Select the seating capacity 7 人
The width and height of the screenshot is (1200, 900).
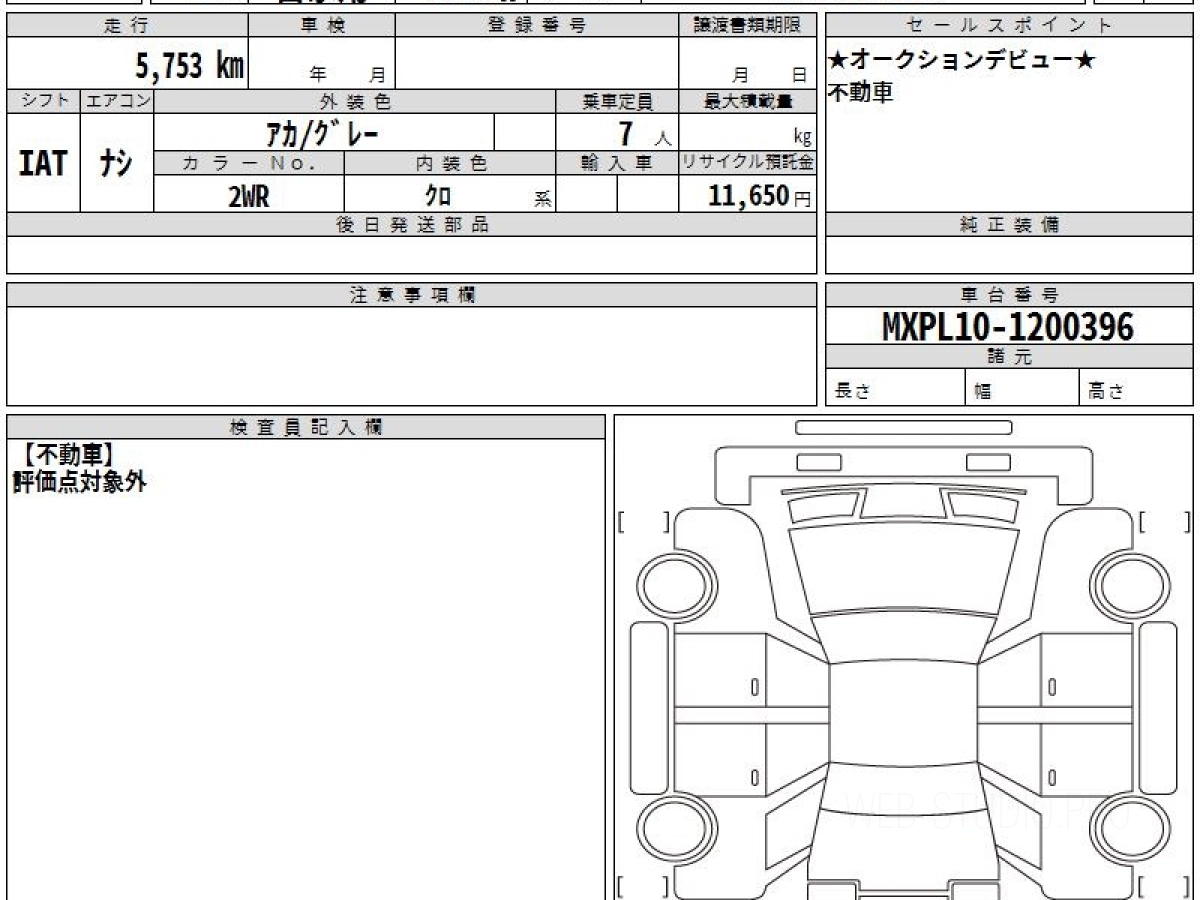pos(644,133)
